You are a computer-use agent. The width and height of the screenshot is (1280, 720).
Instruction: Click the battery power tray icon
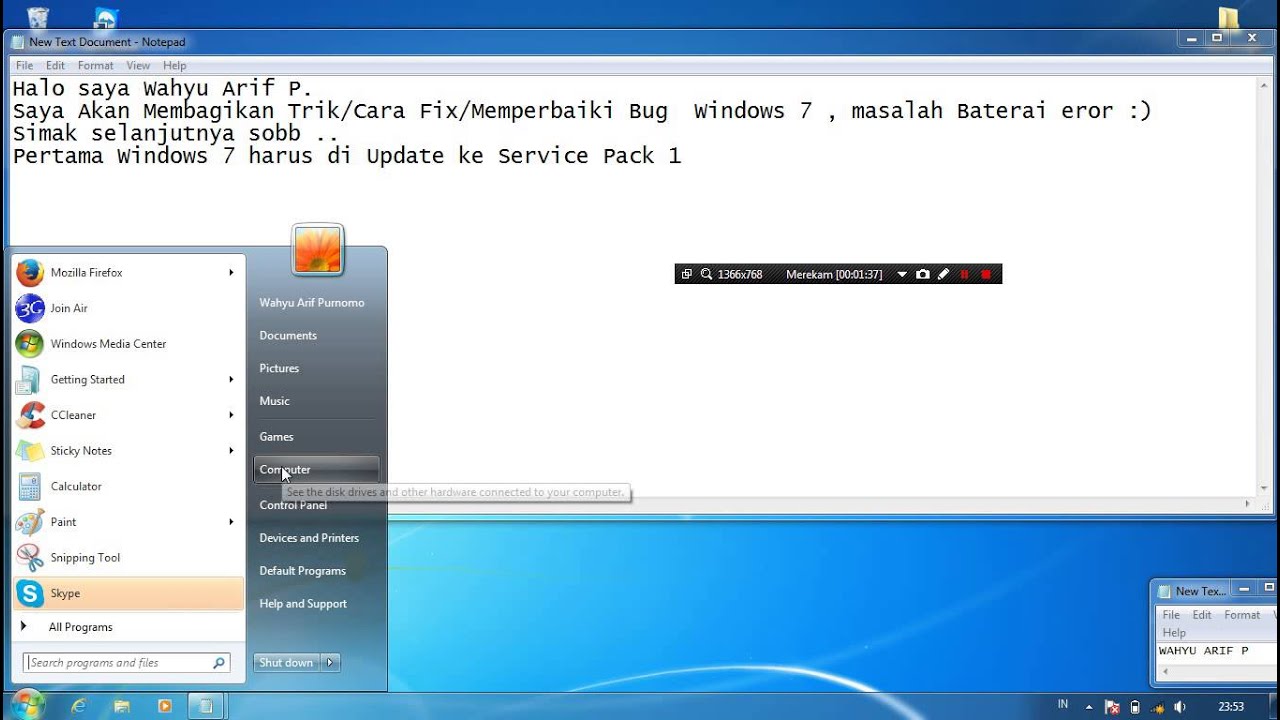1136,707
